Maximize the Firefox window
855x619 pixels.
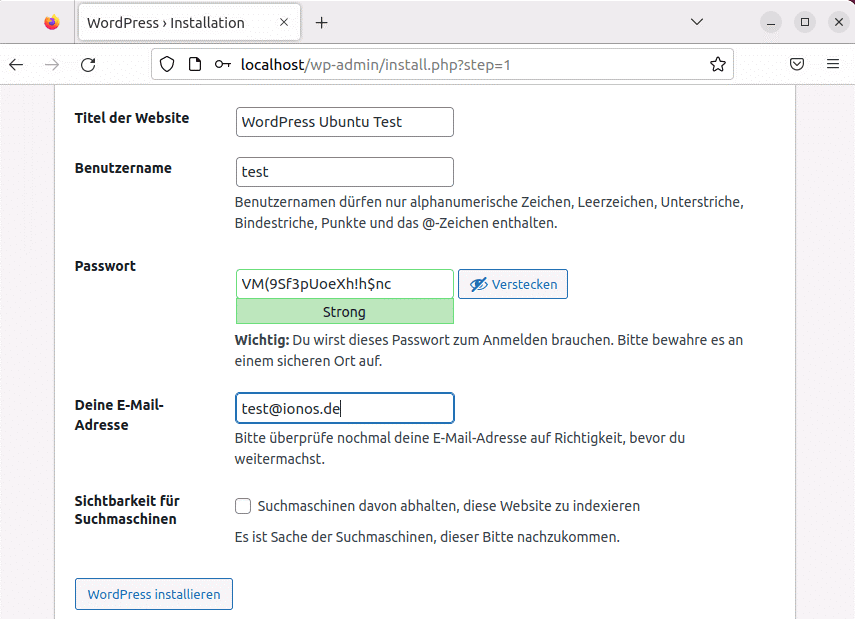tap(805, 22)
